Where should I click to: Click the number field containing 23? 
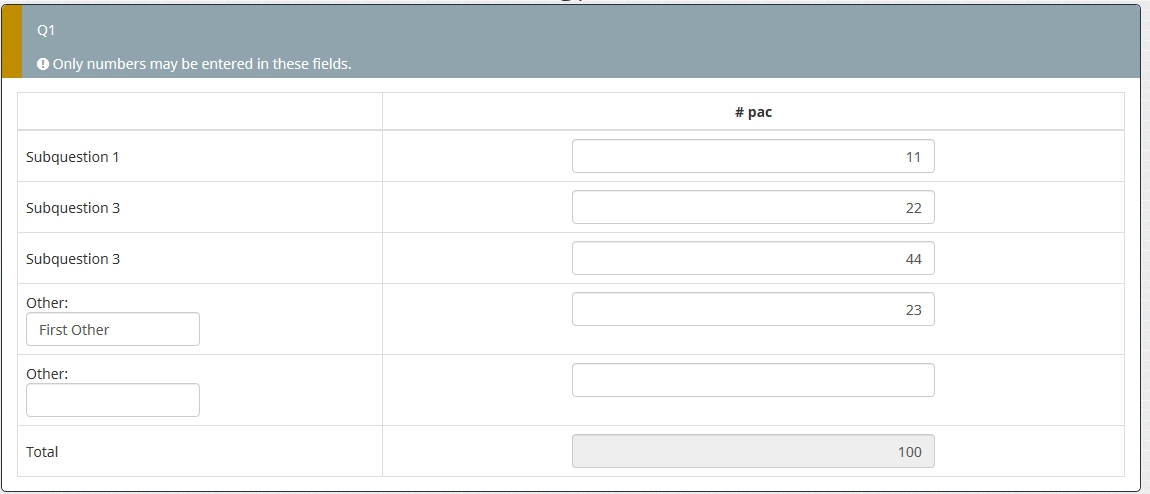[753, 310]
